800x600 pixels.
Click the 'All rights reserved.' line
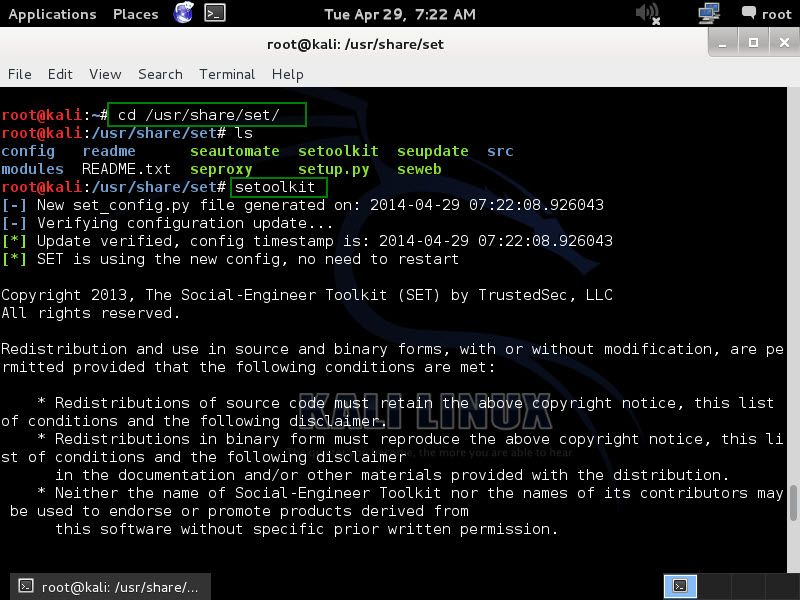point(90,313)
